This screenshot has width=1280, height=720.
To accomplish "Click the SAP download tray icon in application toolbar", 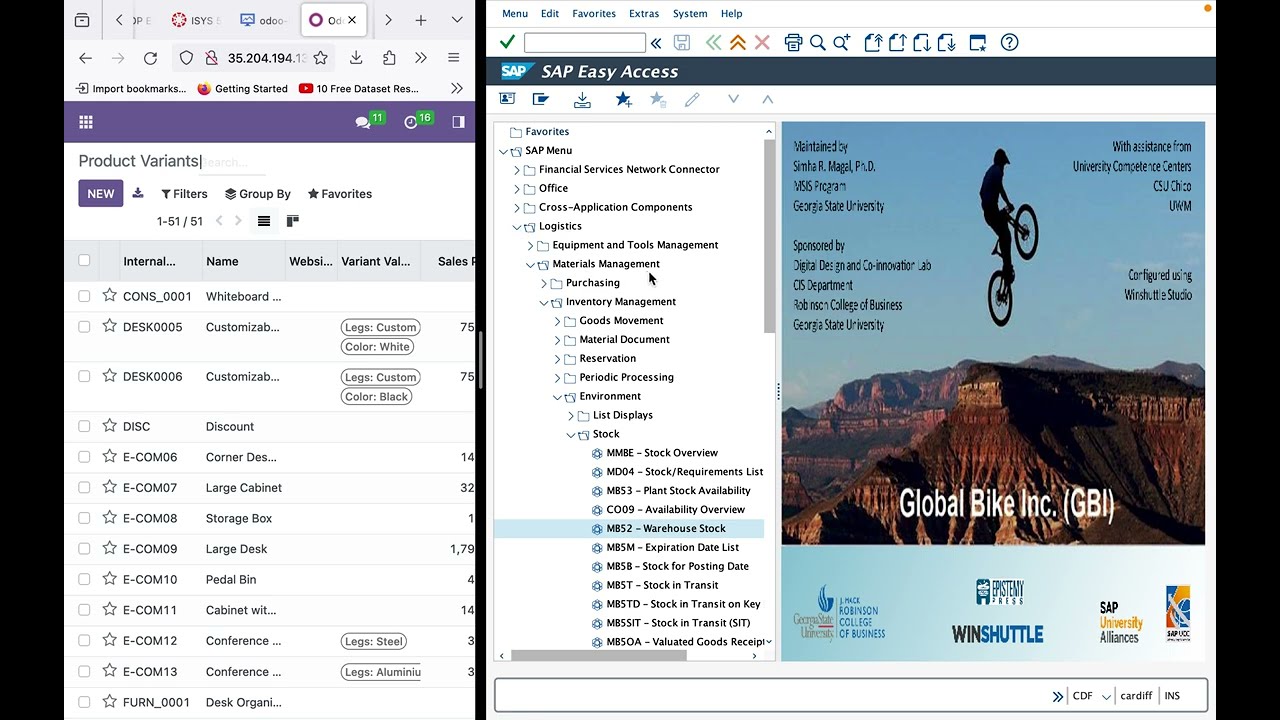I will [582, 99].
